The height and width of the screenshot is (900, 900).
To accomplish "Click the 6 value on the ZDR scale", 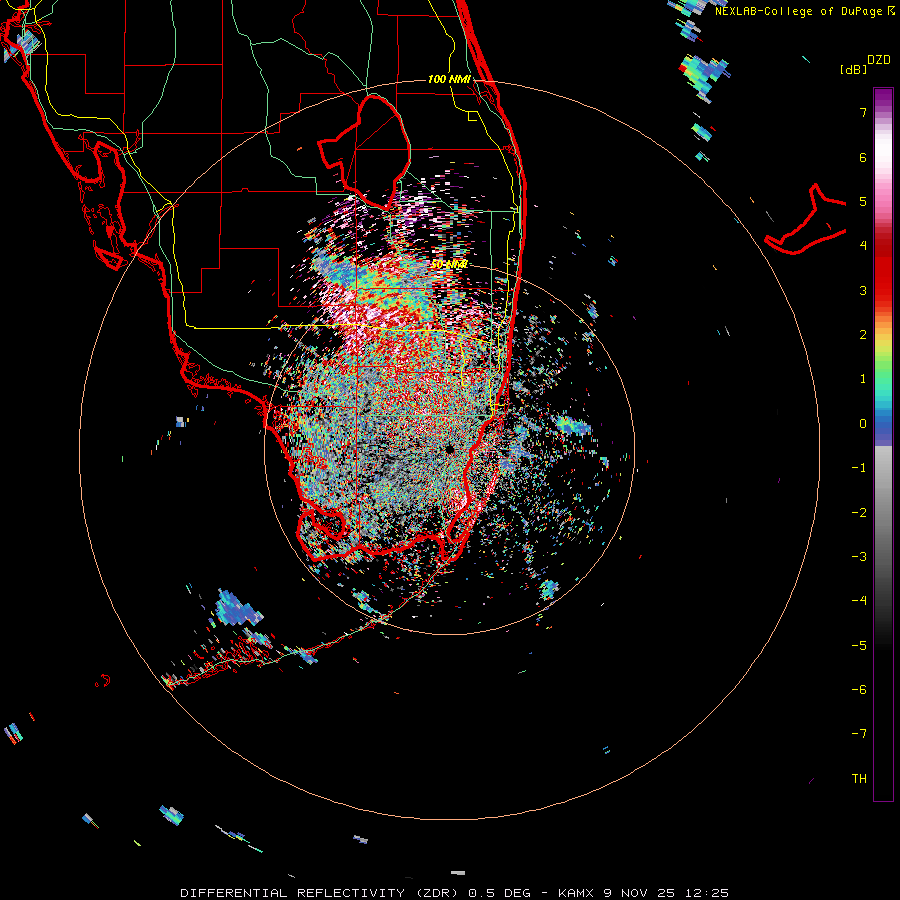I will tap(863, 157).
